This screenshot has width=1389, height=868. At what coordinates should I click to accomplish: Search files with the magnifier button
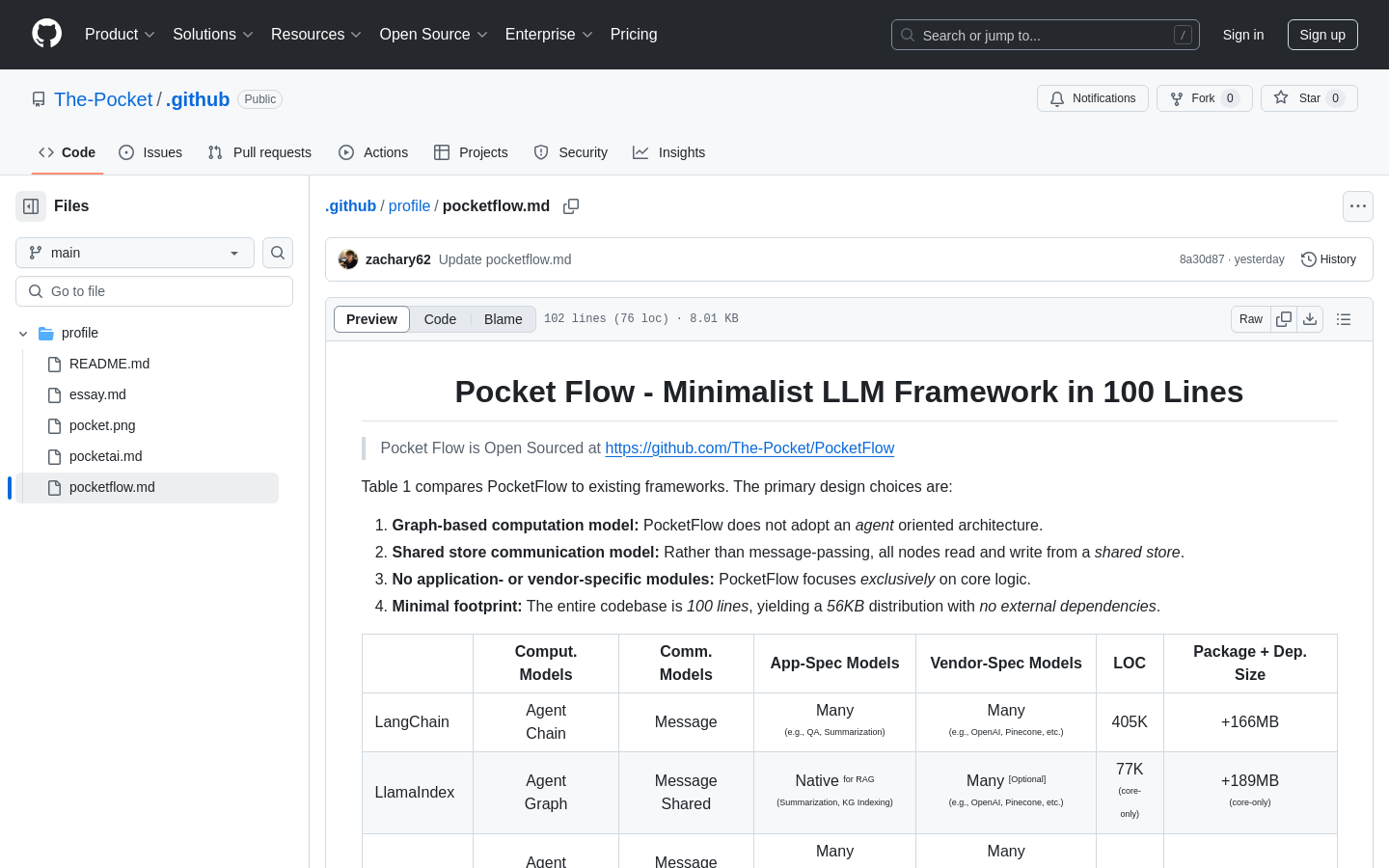click(x=278, y=253)
